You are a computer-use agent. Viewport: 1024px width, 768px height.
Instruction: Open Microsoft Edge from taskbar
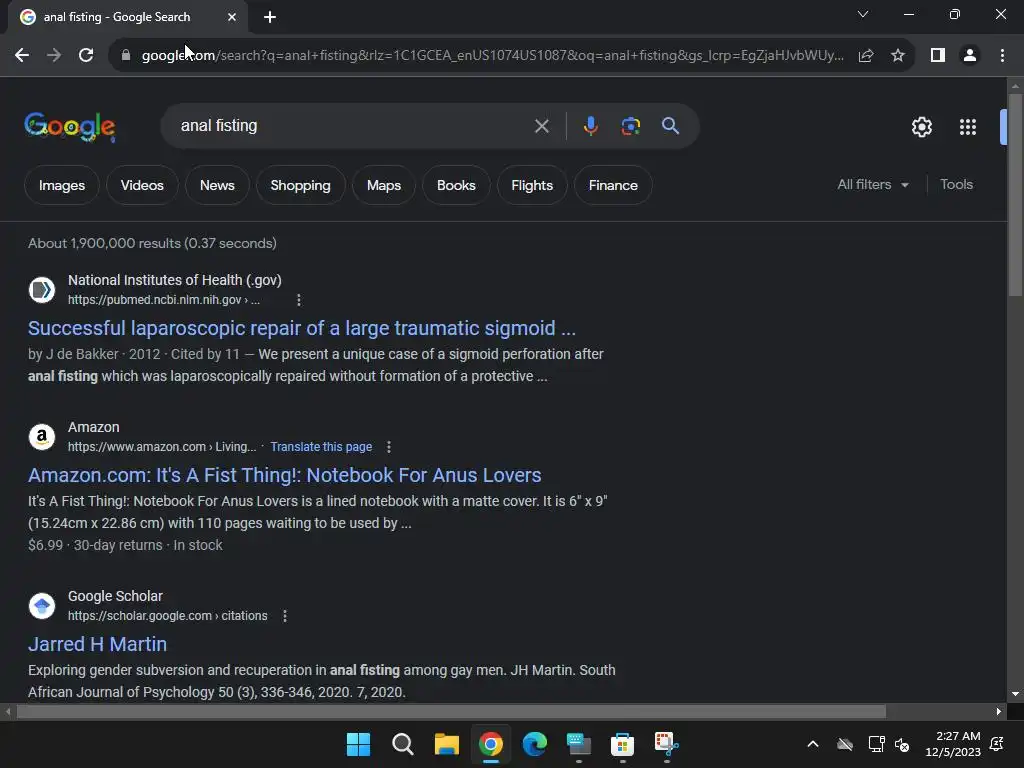coord(535,744)
